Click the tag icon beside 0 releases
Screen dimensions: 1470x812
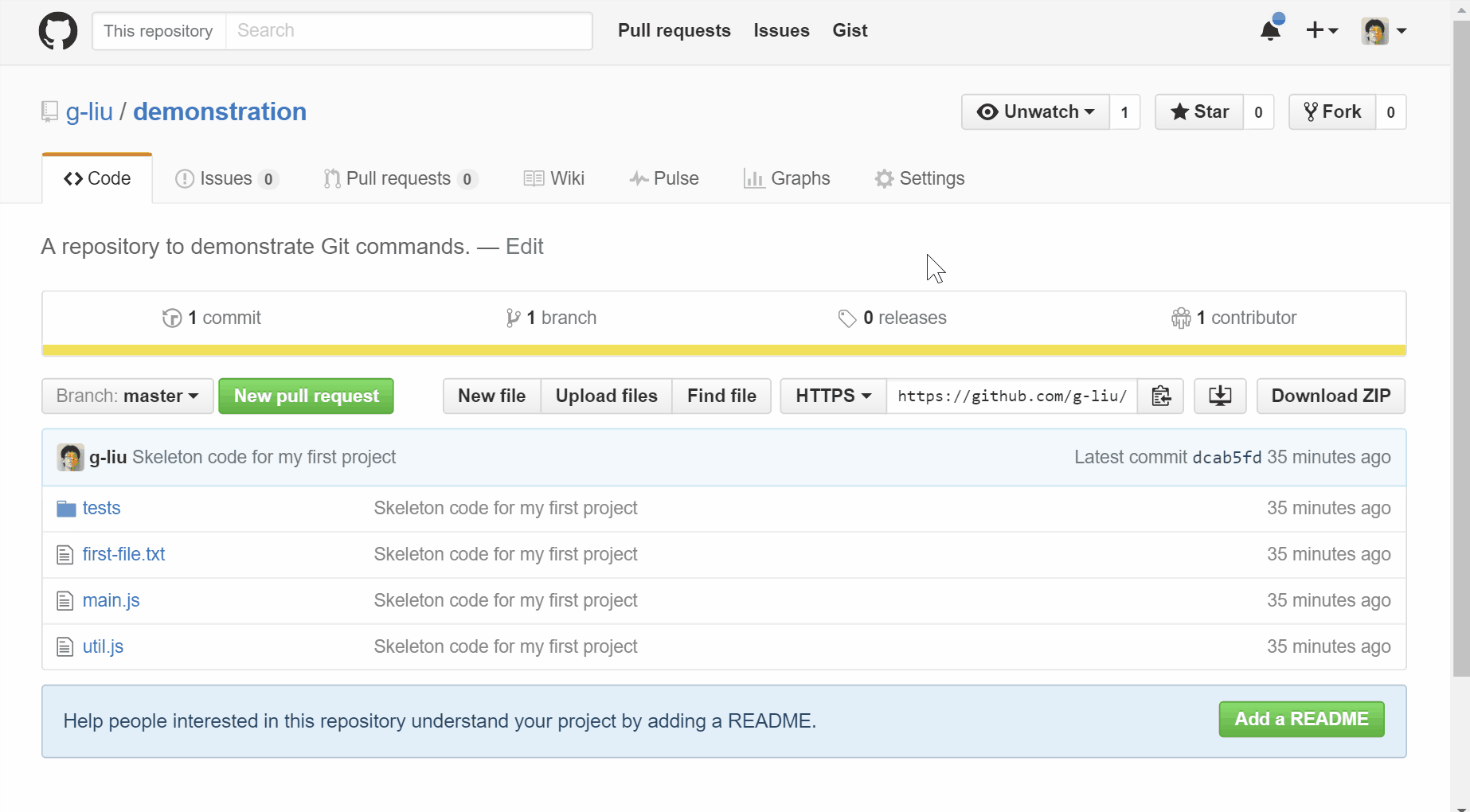tap(847, 318)
